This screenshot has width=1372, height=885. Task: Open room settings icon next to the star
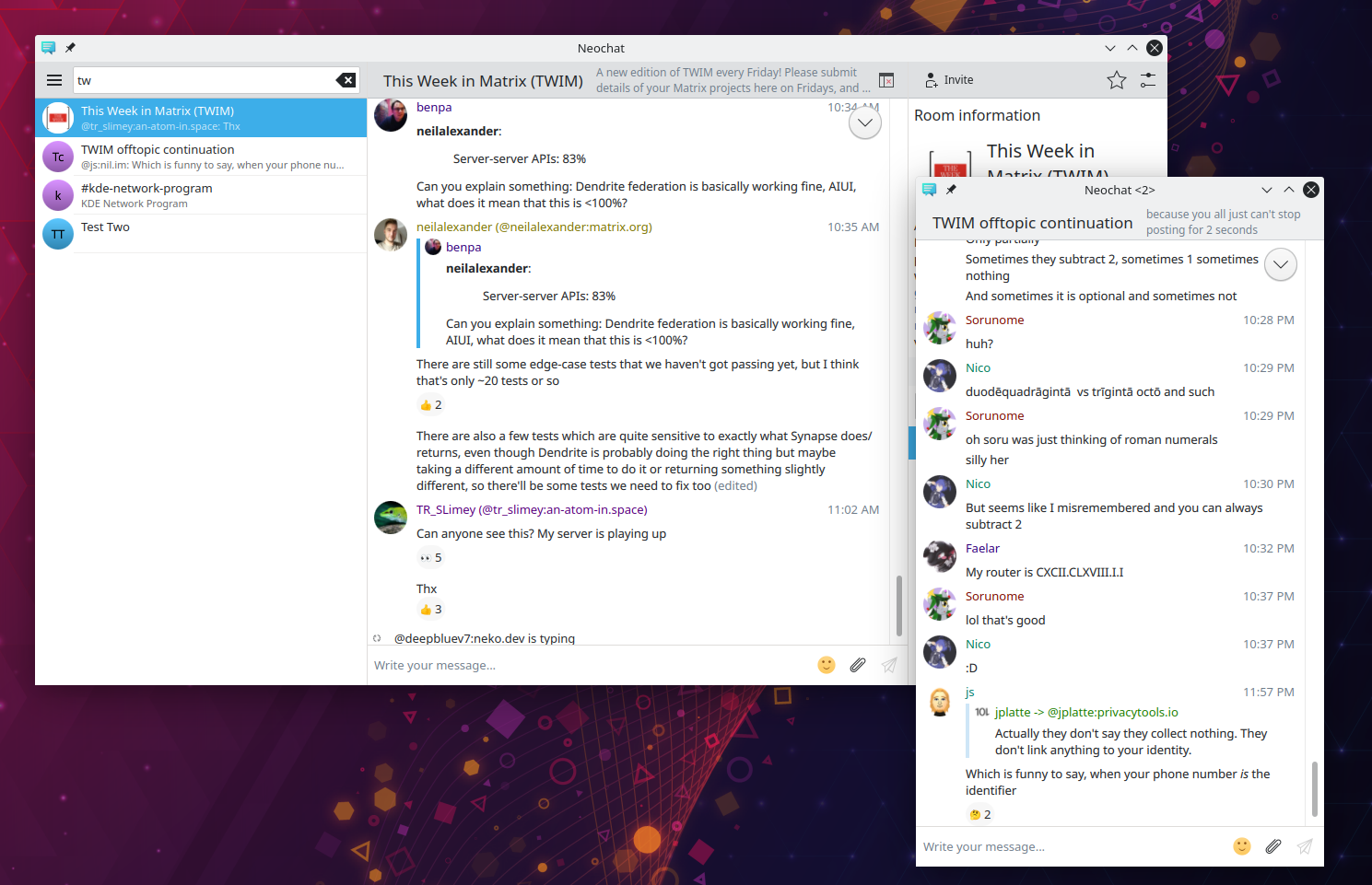click(x=1148, y=80)
